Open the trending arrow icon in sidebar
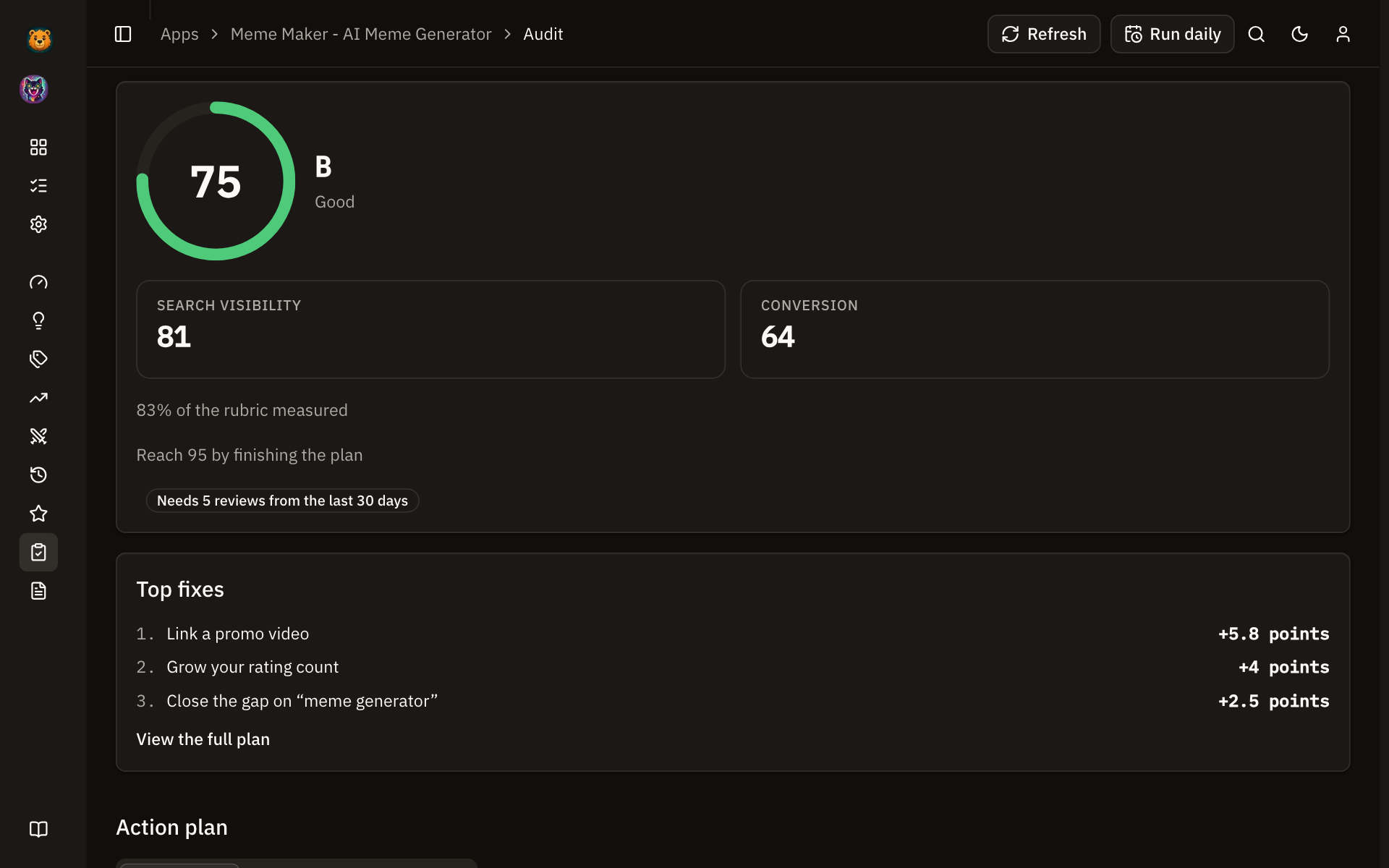 point(38,398)
